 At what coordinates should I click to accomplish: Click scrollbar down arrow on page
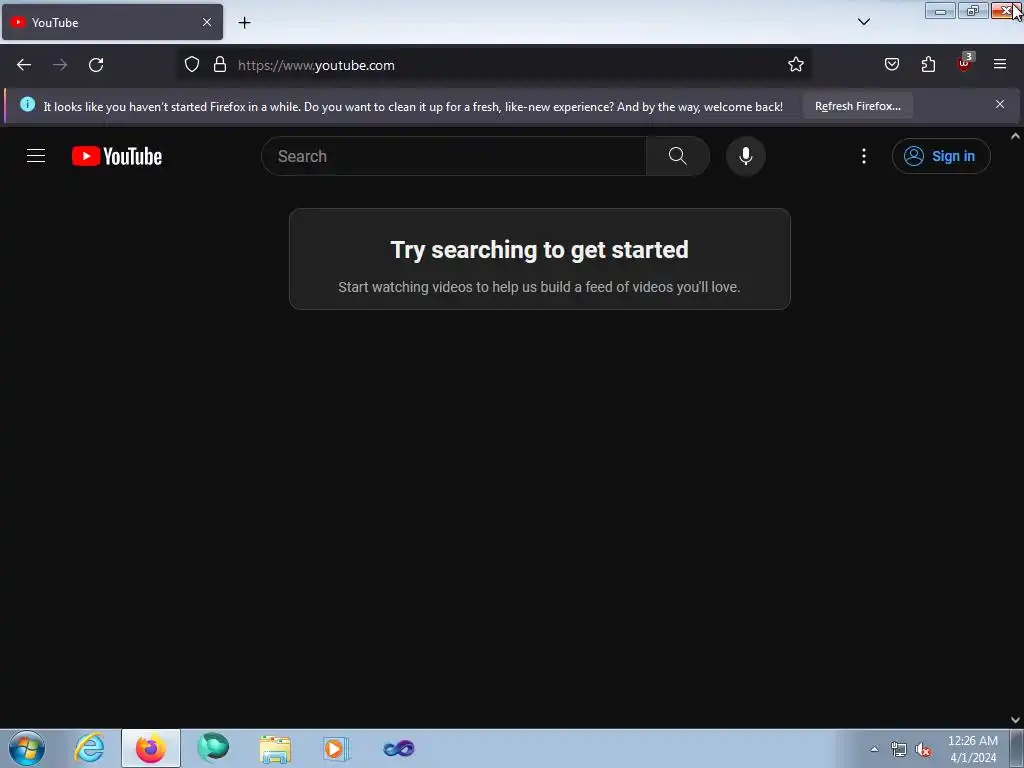coord(1015,720)
